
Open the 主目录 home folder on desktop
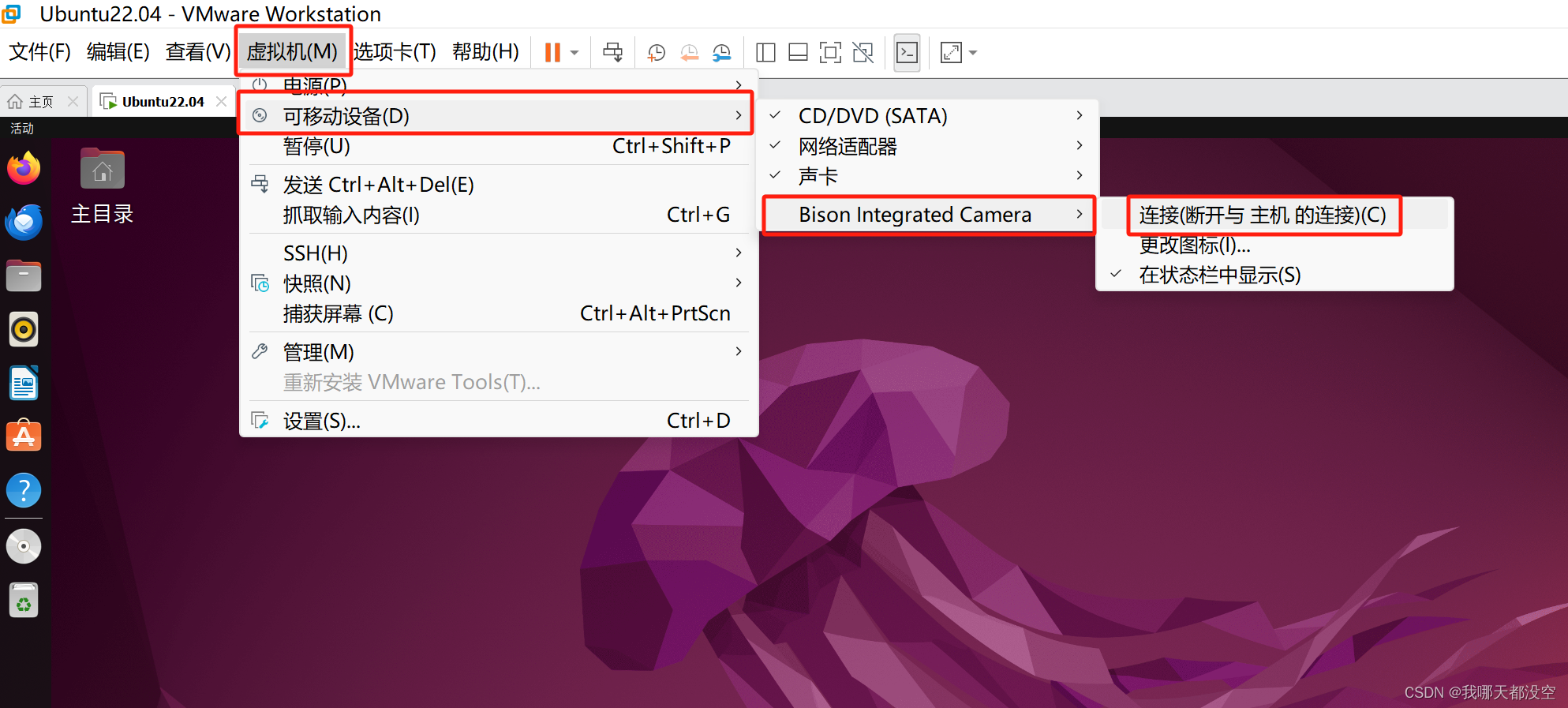103,186
